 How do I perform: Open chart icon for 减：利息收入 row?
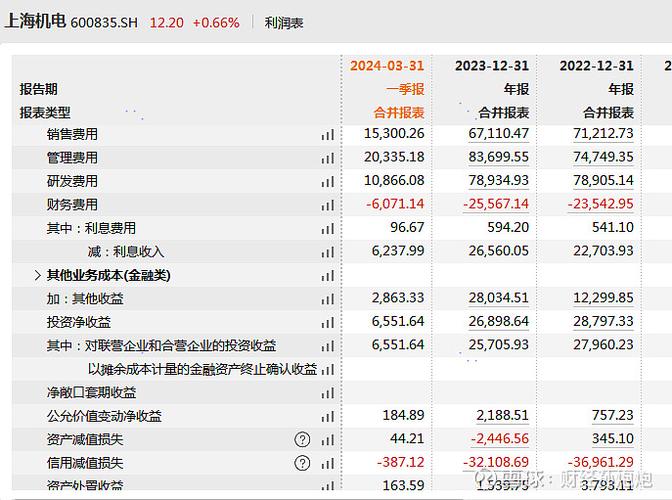(x=327, y=252)
